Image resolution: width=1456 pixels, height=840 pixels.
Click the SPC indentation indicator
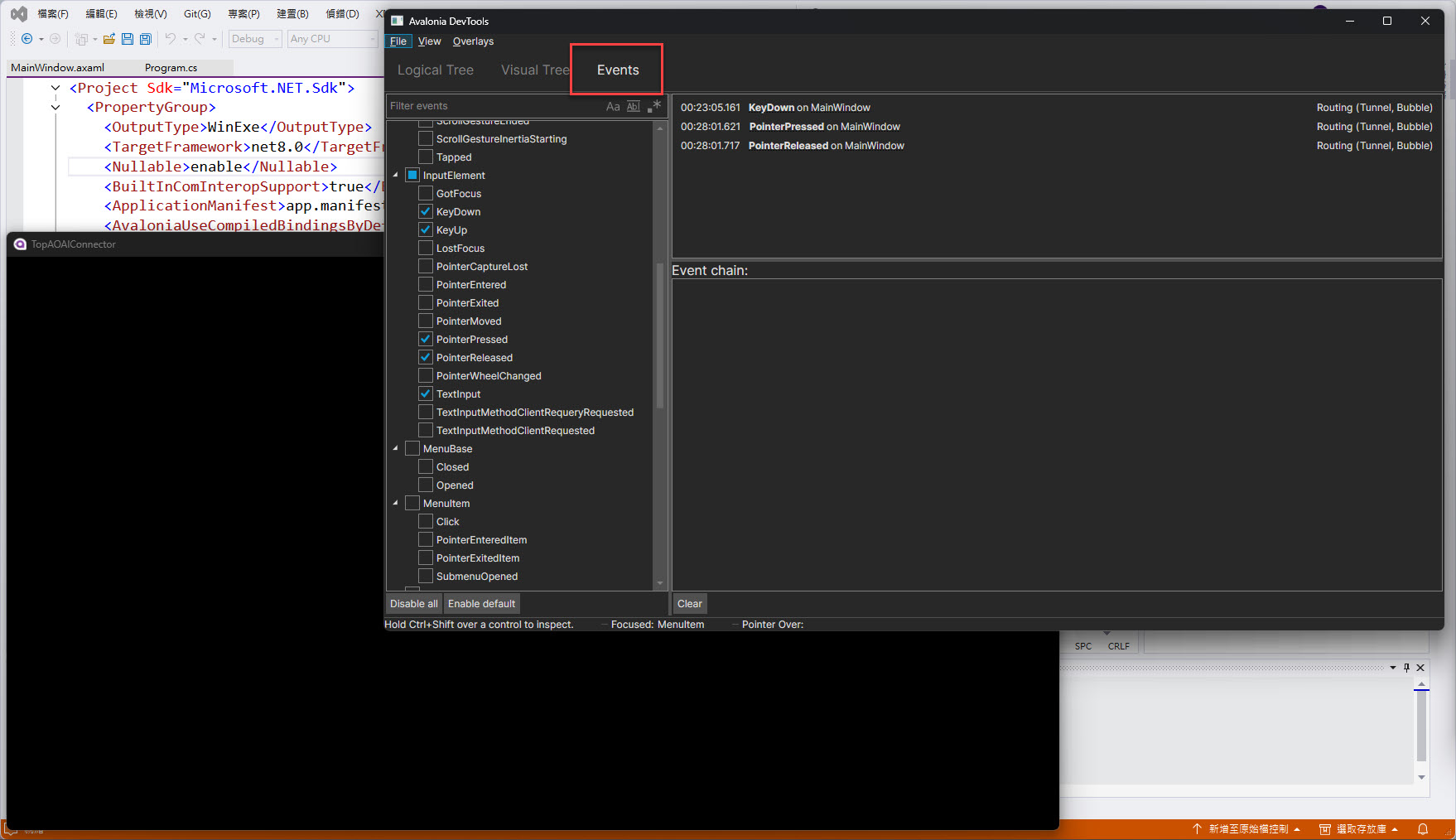tap(1083, 646)
